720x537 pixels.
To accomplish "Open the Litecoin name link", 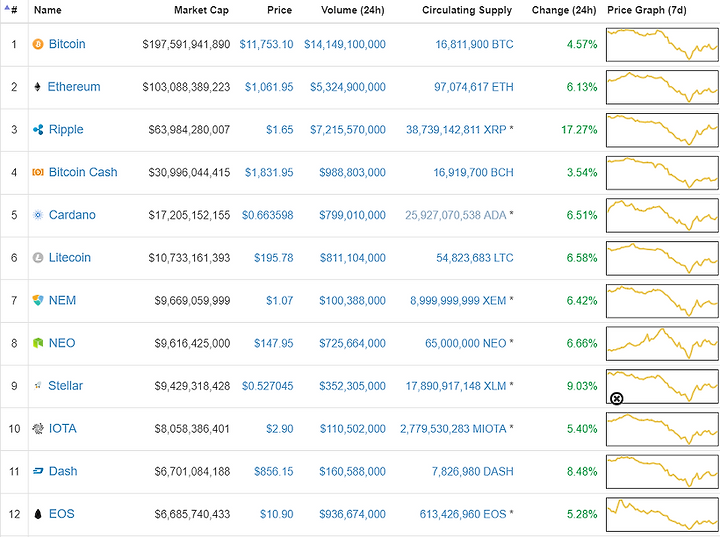I will coord(70,258).
